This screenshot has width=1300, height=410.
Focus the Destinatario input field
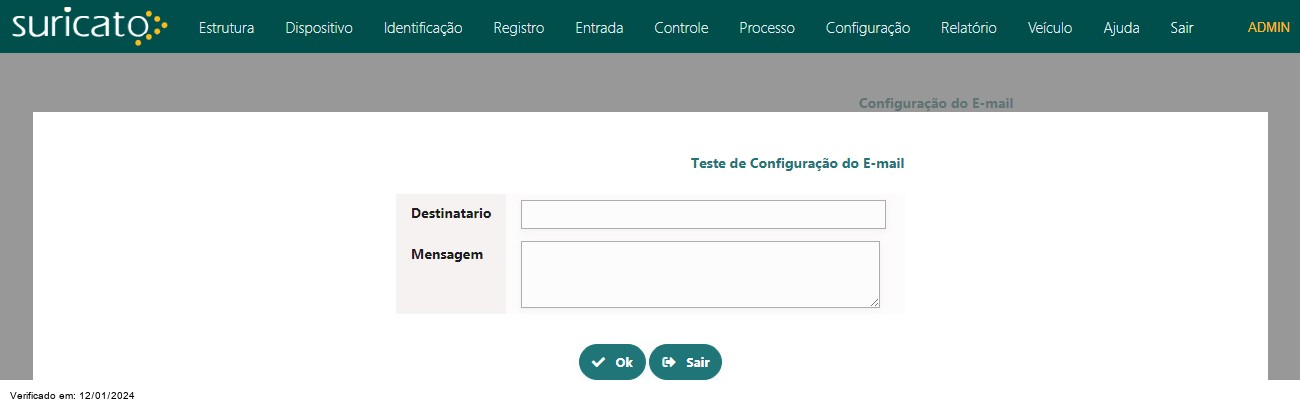point(703,214)
